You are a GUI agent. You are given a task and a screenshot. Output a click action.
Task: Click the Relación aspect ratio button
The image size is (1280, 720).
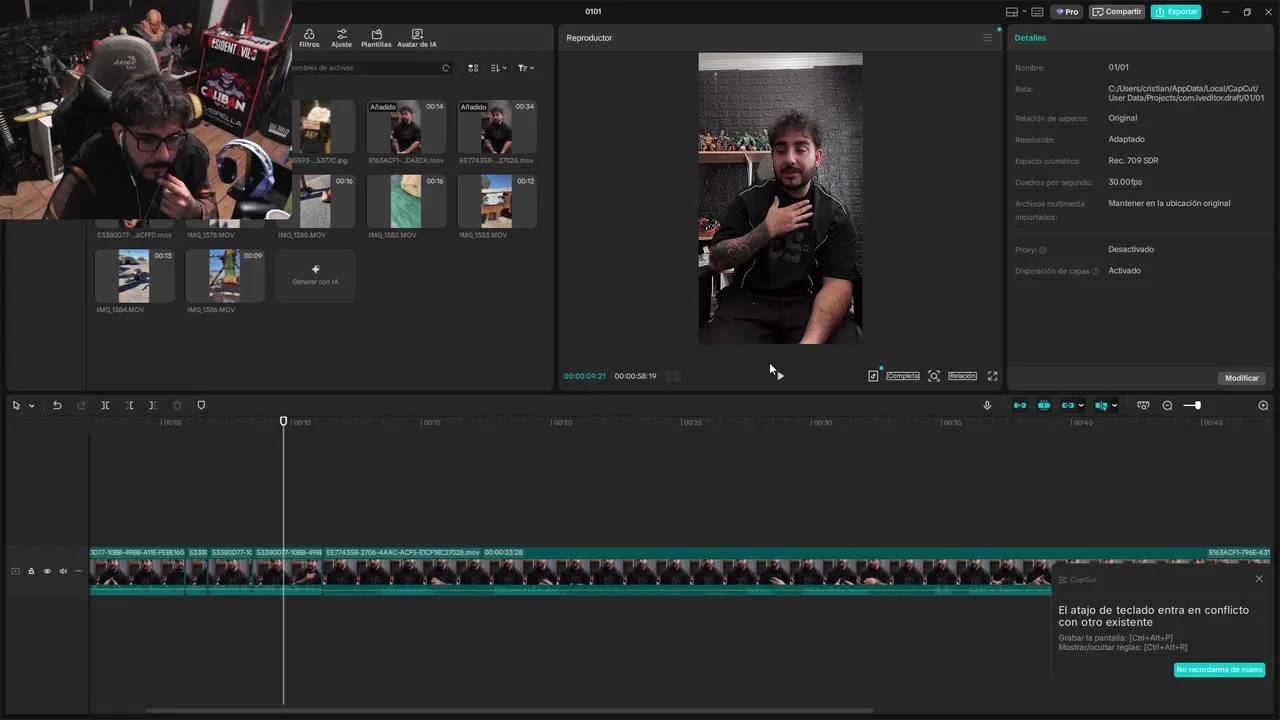click(x=962, y=376)
